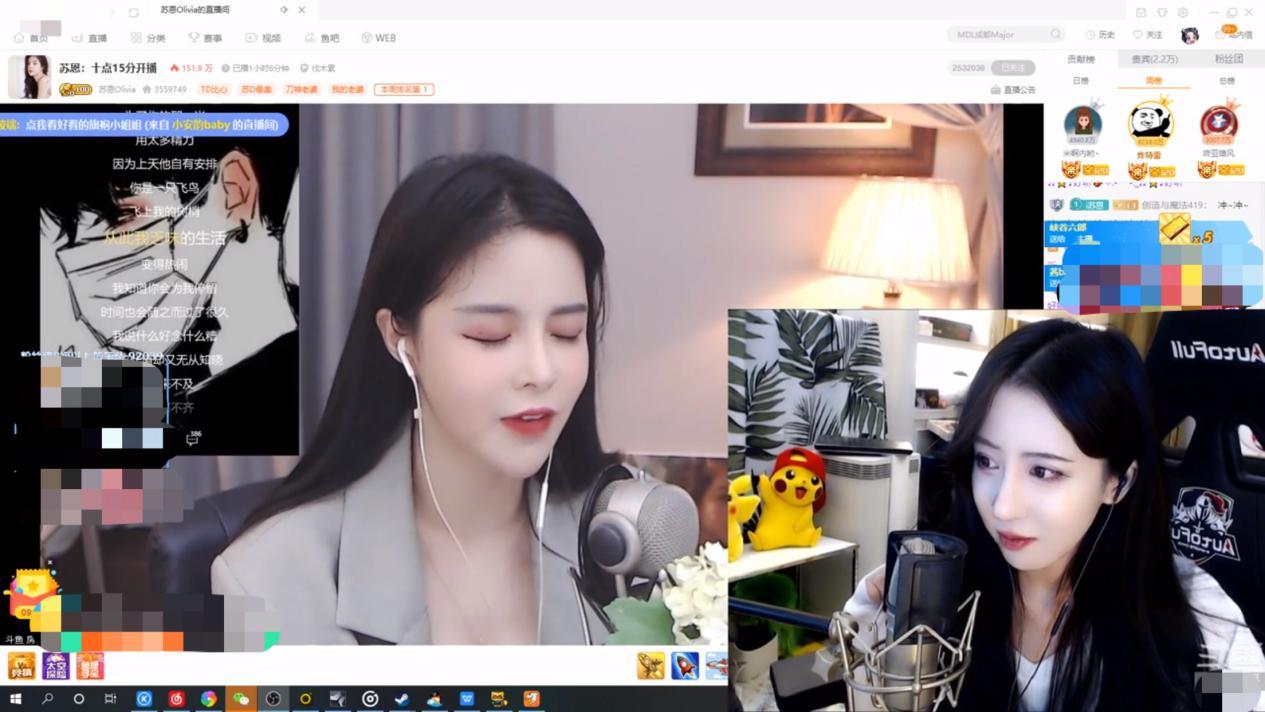This screenshot has height=712, width=1265.
Task: Open NetEase Cloud Music on the taskbar
Action: click(x=176, y=699)
